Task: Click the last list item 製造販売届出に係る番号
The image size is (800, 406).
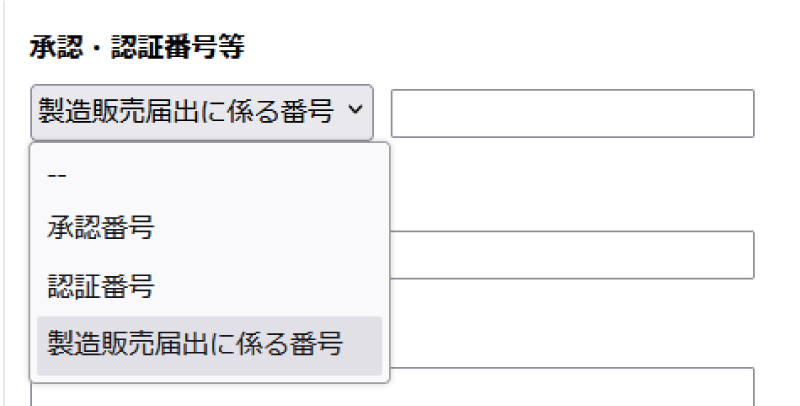Action: [196, 346]
